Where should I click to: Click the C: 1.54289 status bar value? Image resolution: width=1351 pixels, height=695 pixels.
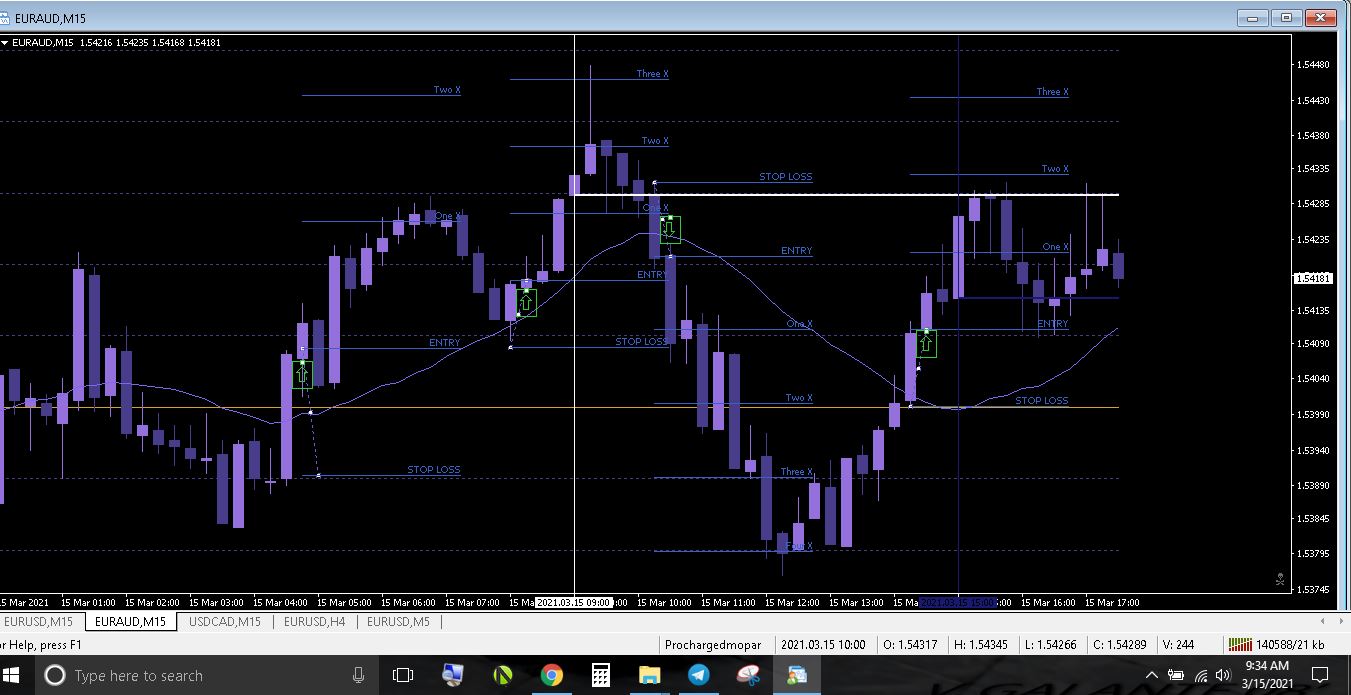[1118, 645]
